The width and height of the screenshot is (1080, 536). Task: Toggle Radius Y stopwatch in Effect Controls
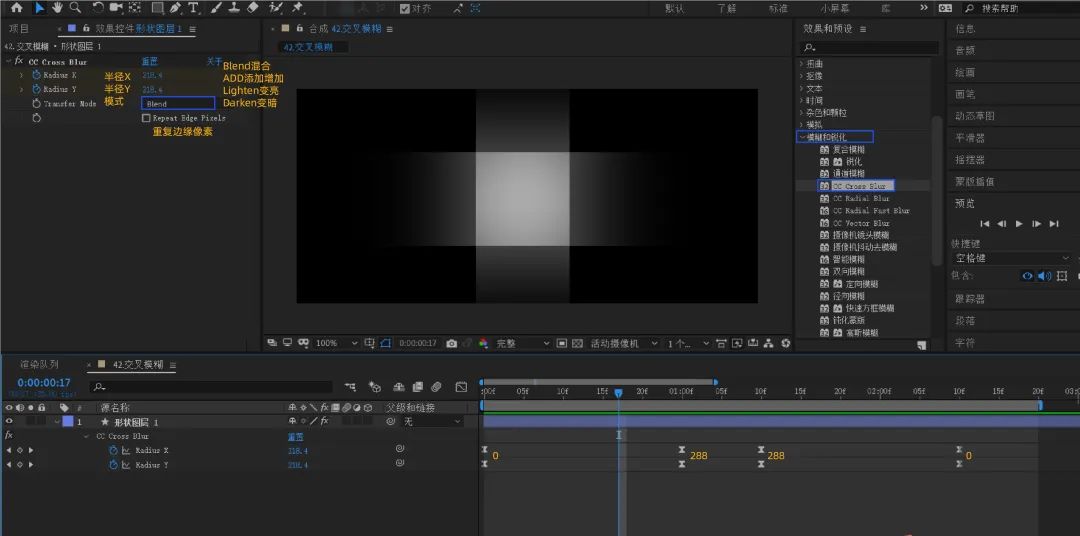(x=37, y=90)
